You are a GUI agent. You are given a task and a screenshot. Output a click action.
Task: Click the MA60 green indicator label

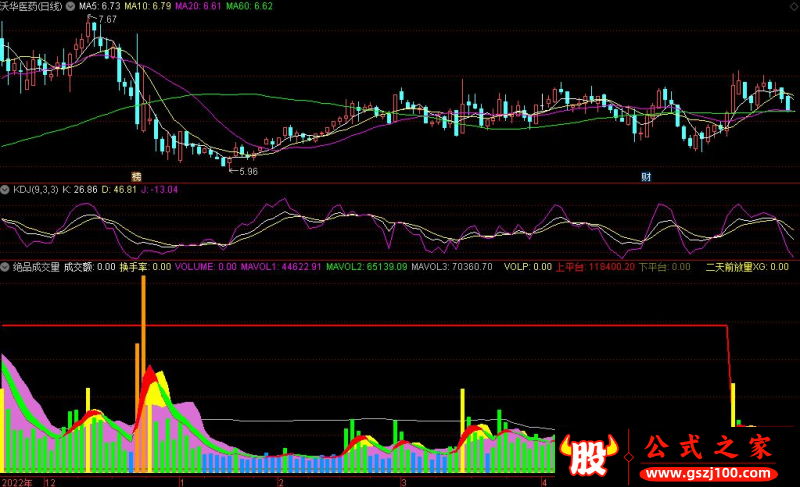click(249, 6)
